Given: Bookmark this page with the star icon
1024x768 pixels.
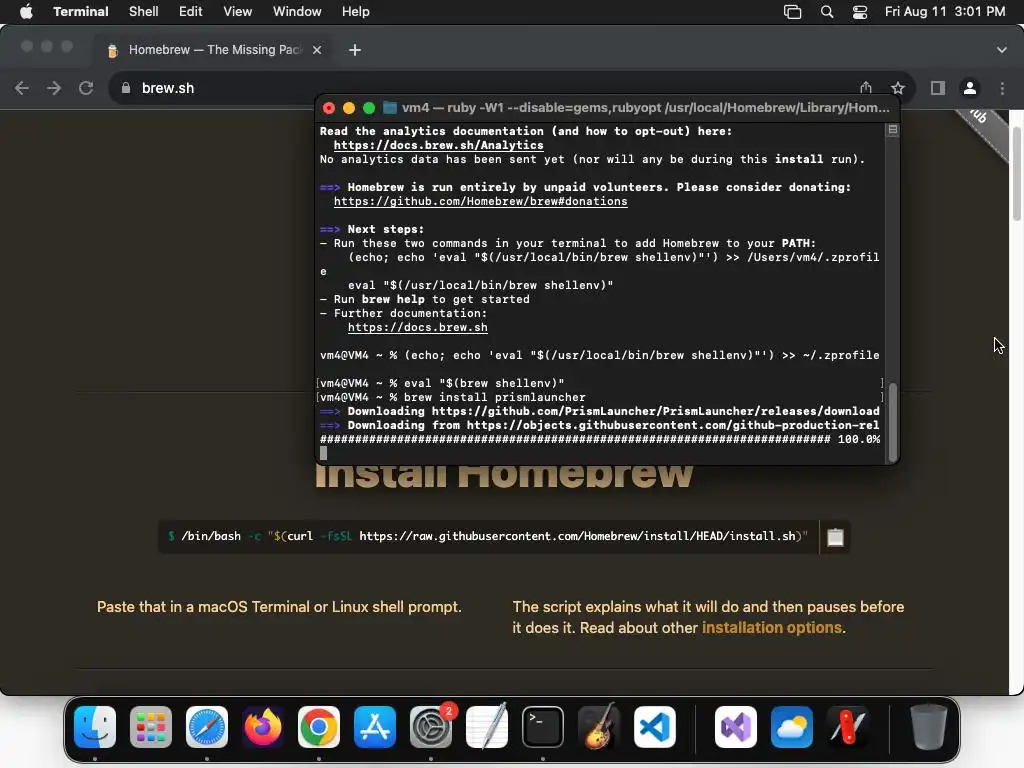Looking at the screenshot, I should pos(898,88).
